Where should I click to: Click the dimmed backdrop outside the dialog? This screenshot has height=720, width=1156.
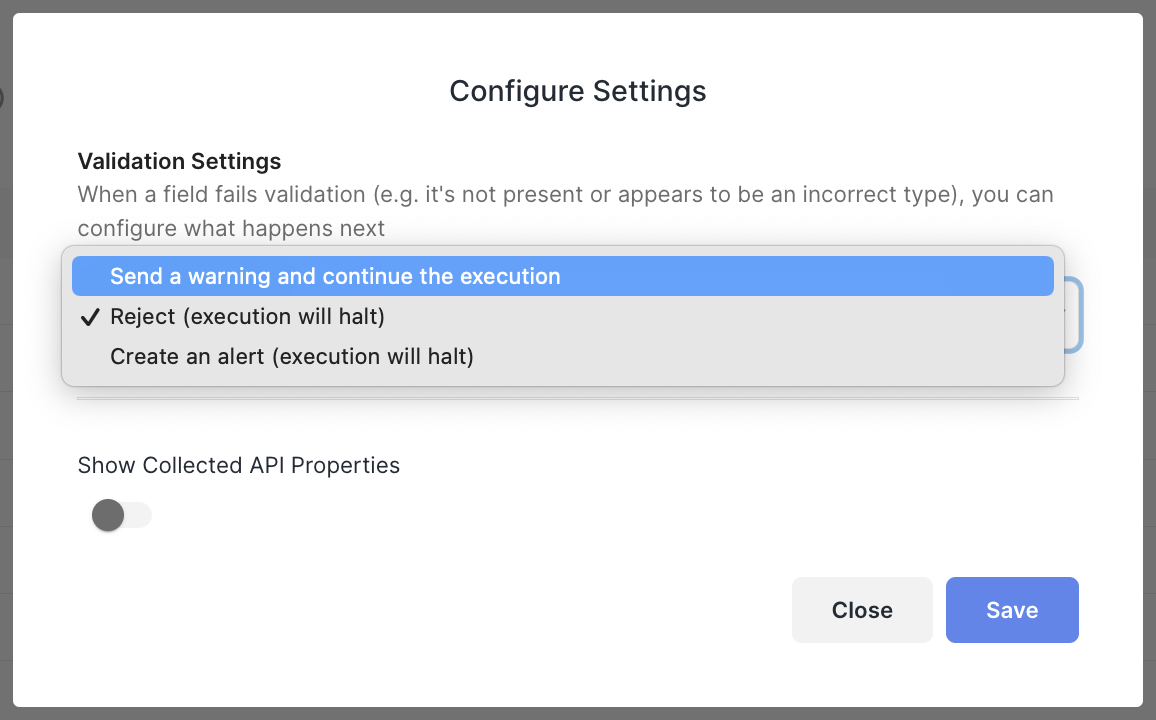pos(1149,400)
